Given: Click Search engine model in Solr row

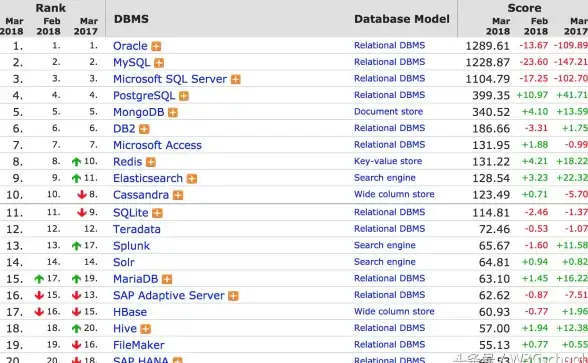Looking at the screenshot, I should [385, 262].
